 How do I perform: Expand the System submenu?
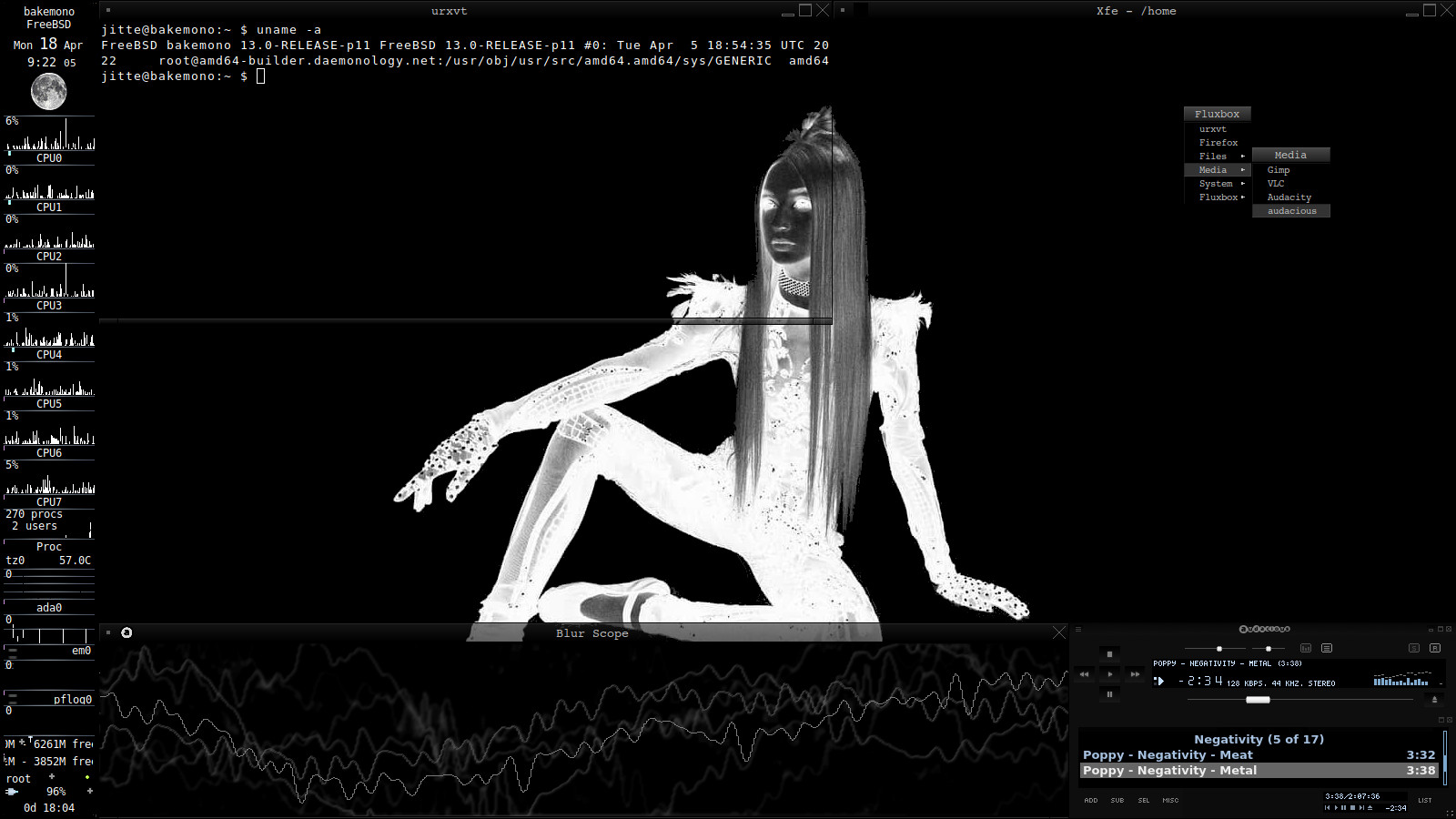pyautogui.click(x=1218, y=184)
